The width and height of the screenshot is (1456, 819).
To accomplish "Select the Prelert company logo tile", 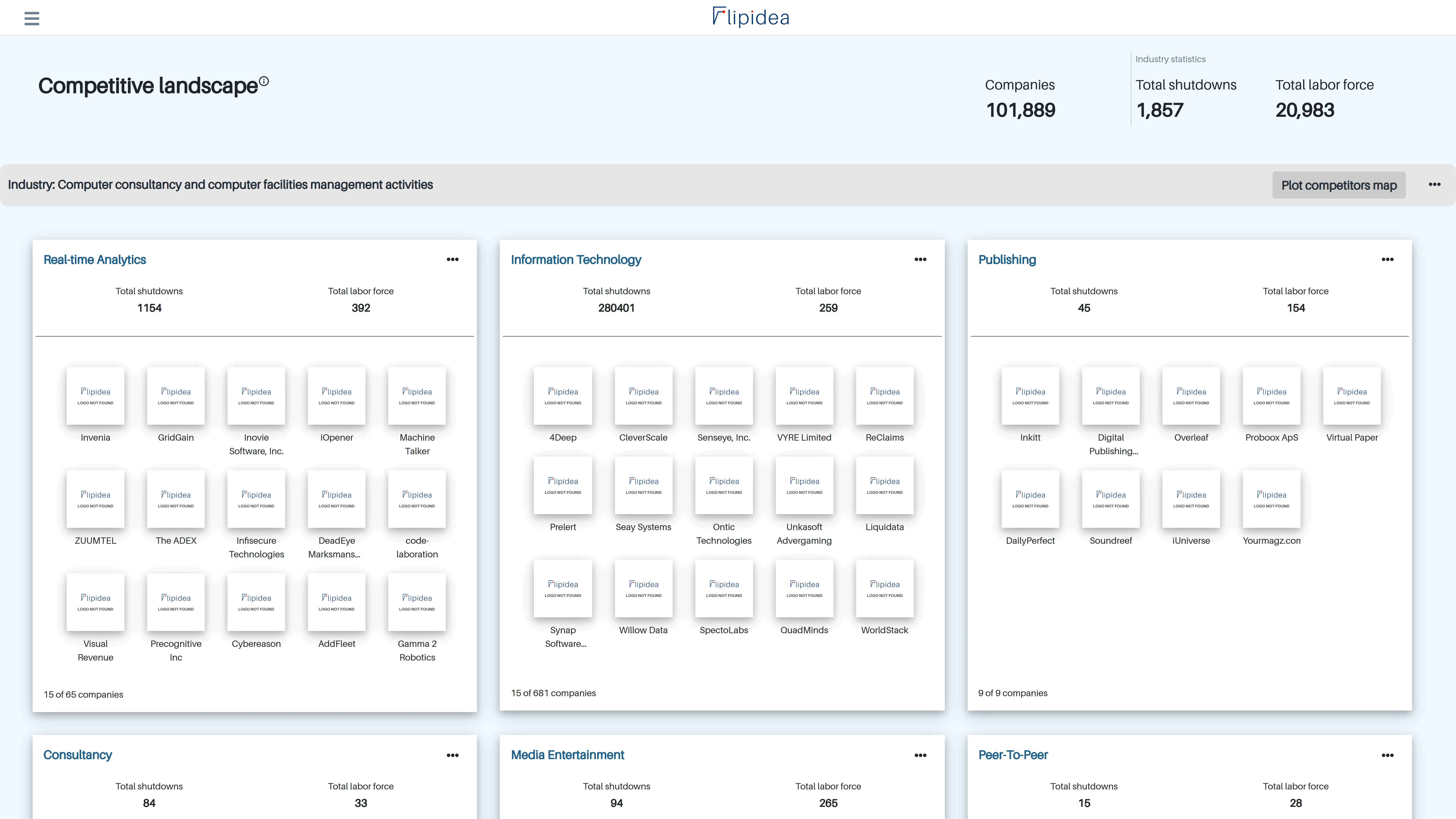I will click(563, 486).
